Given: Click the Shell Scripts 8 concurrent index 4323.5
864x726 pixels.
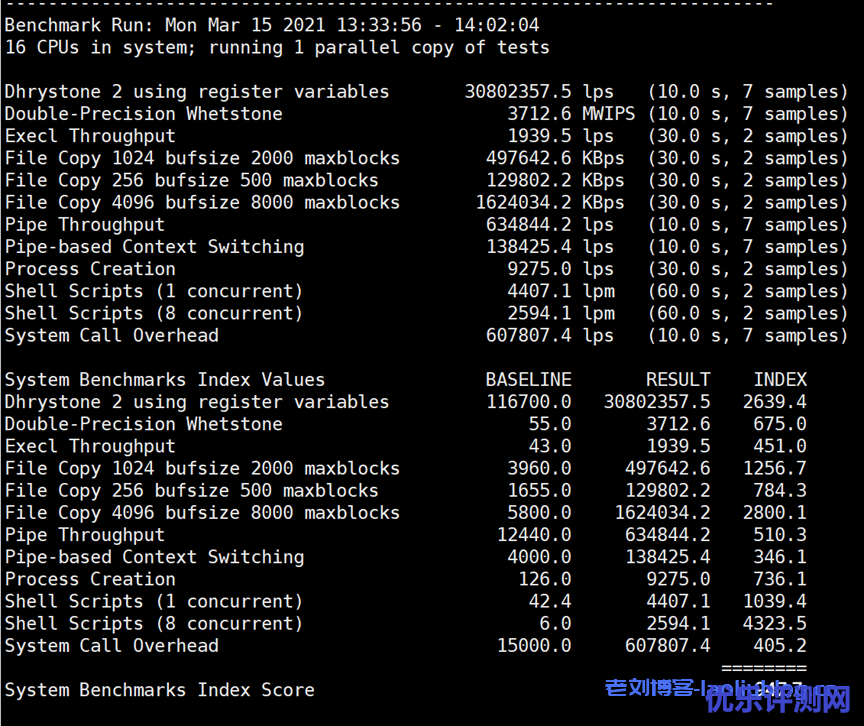Looking at the screenshot, I should (774, 623).
